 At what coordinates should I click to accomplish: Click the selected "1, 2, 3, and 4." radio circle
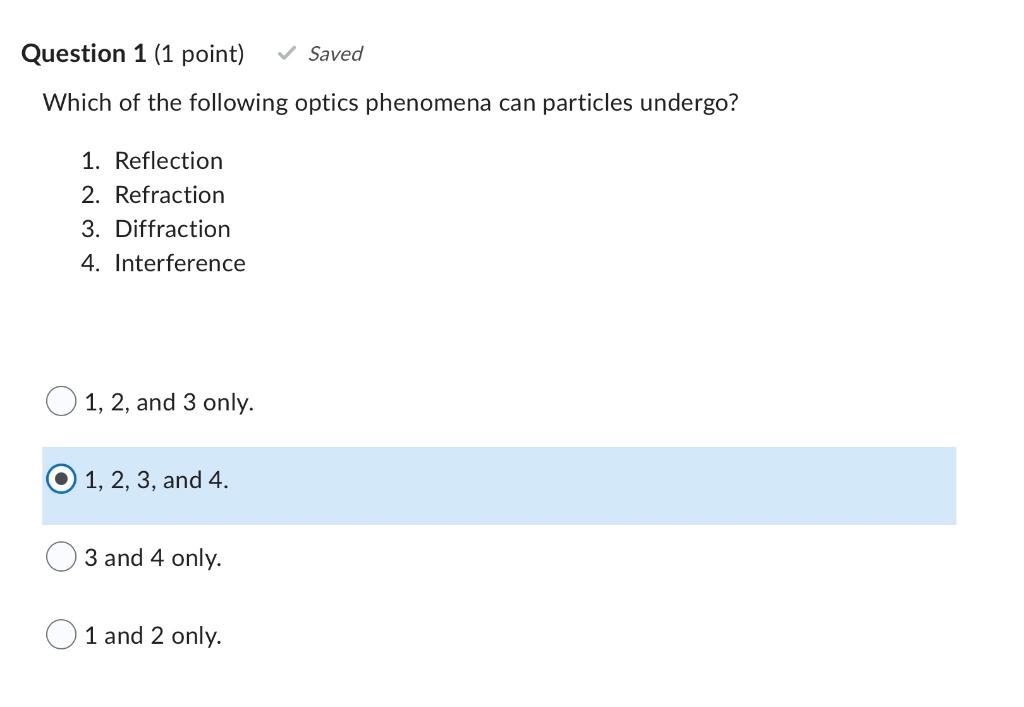pos(61,480)
